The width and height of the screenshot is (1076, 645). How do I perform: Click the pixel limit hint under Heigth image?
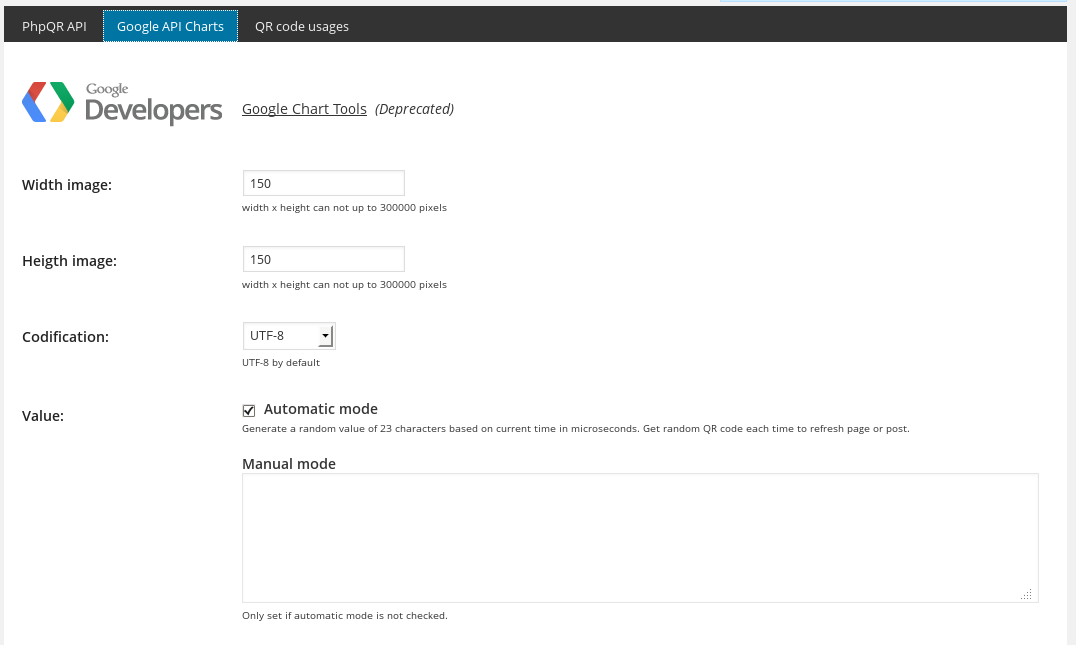pos(344,285)
